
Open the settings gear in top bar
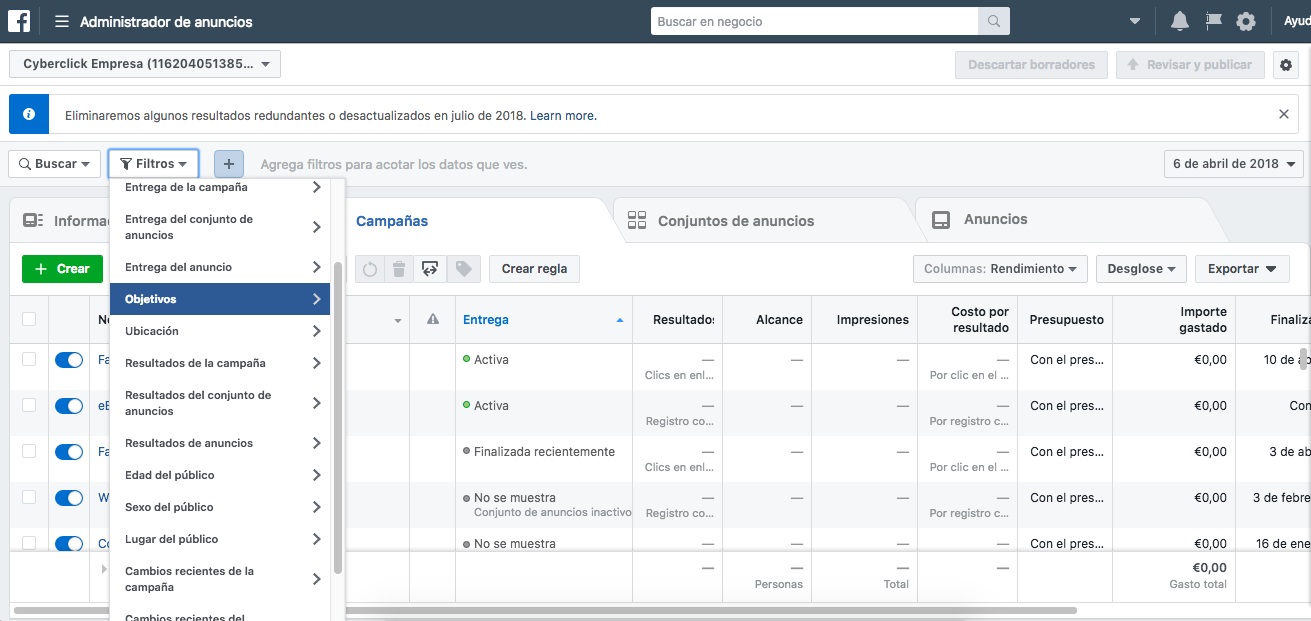pyautogui.click(x=1245, y=21)
